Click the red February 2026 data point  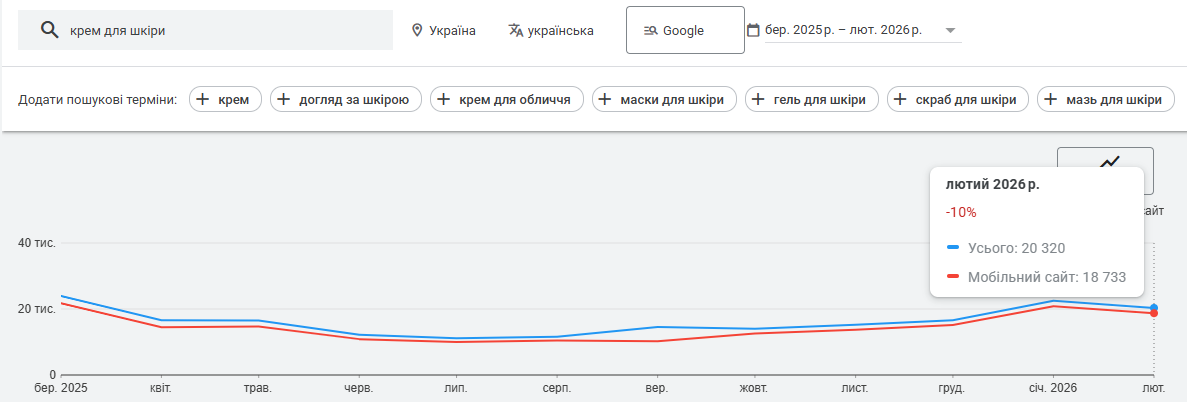pyautogui.click(x=1154, y=313)
